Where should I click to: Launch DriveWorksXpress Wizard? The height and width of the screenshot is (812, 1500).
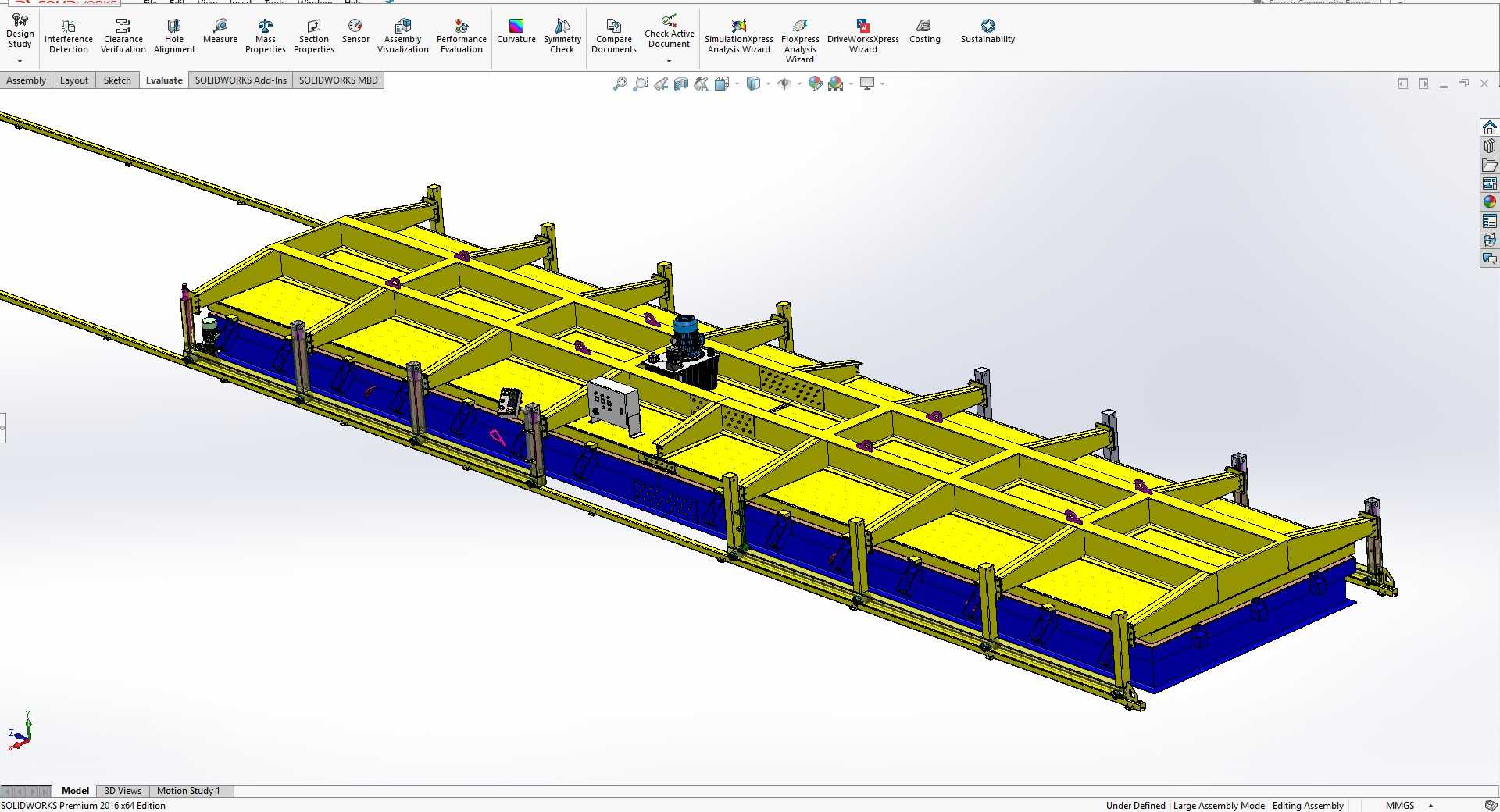(863, 37)
